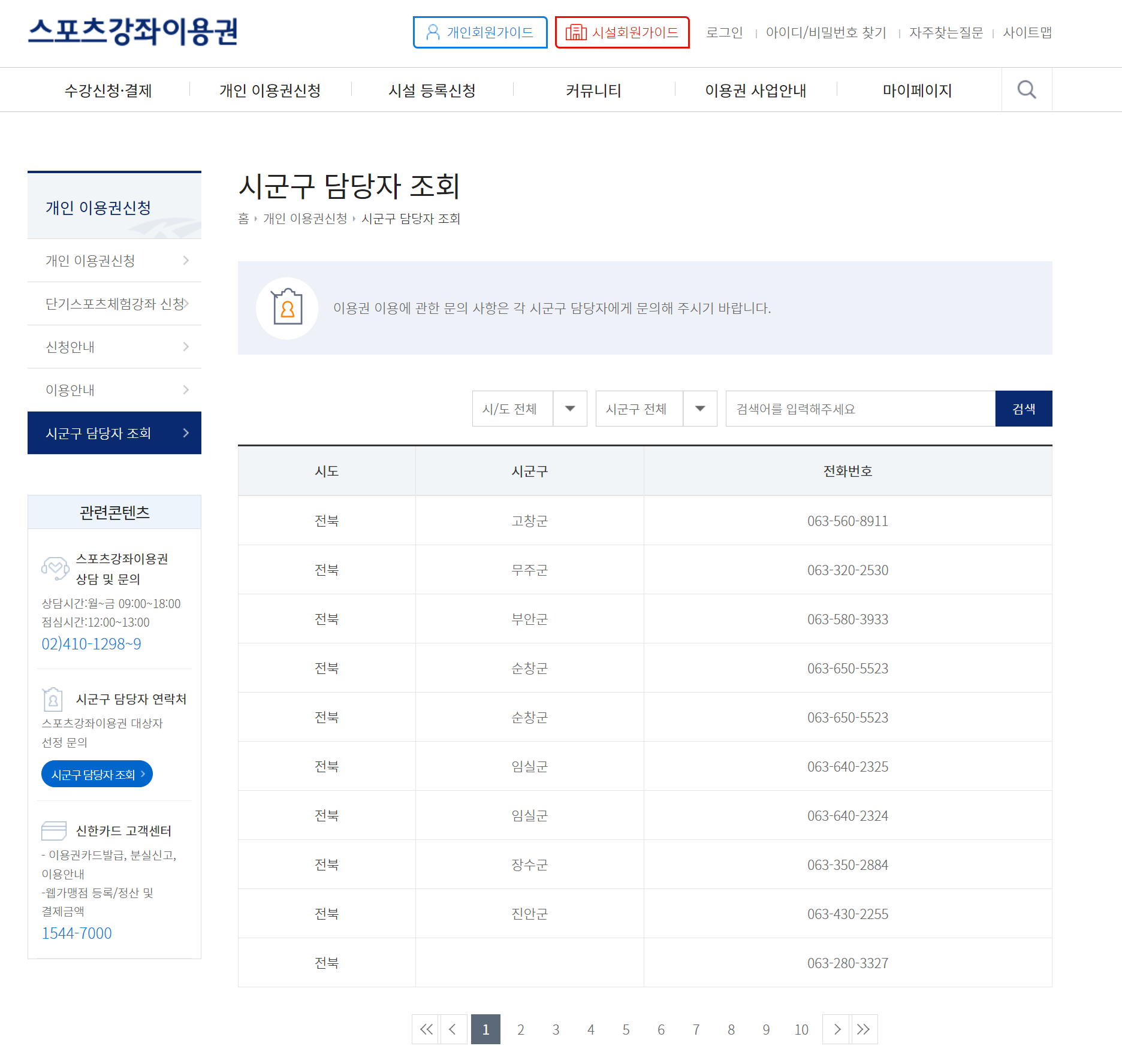Click the 로그인 link
The width and height of the screenshot is (1122, 1064).
[725, 33]
